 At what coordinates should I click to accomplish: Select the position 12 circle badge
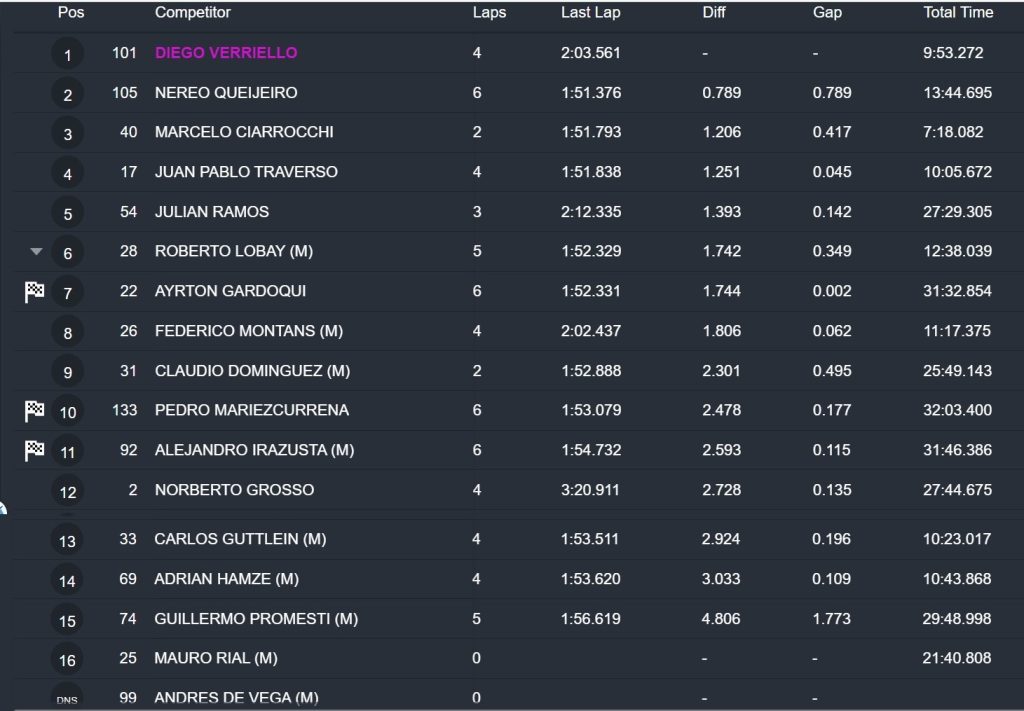tap(67, 491)
